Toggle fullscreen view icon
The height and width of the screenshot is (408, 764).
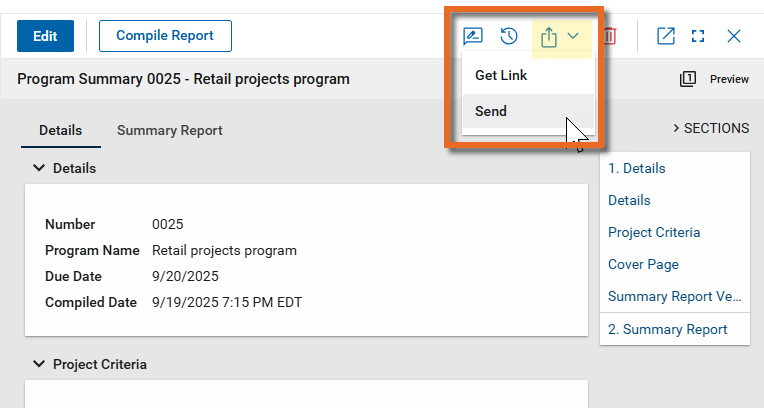698,36
